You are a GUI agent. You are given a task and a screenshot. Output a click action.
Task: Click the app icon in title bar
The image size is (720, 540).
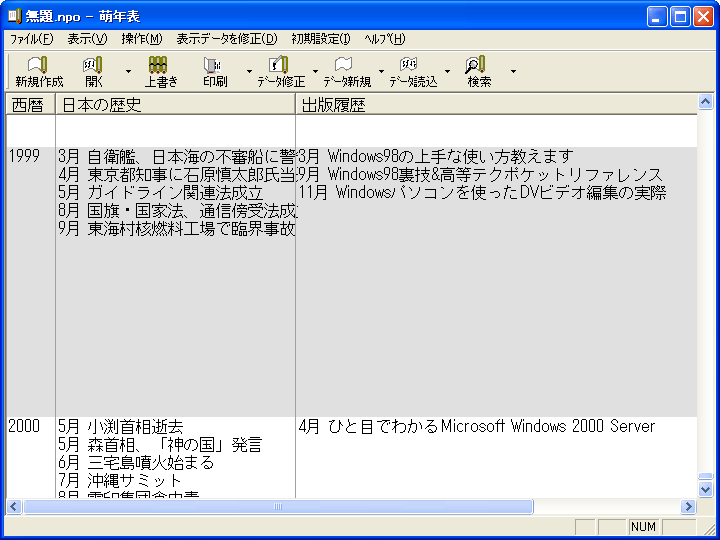pyautogui.click(x=15, y=17)
